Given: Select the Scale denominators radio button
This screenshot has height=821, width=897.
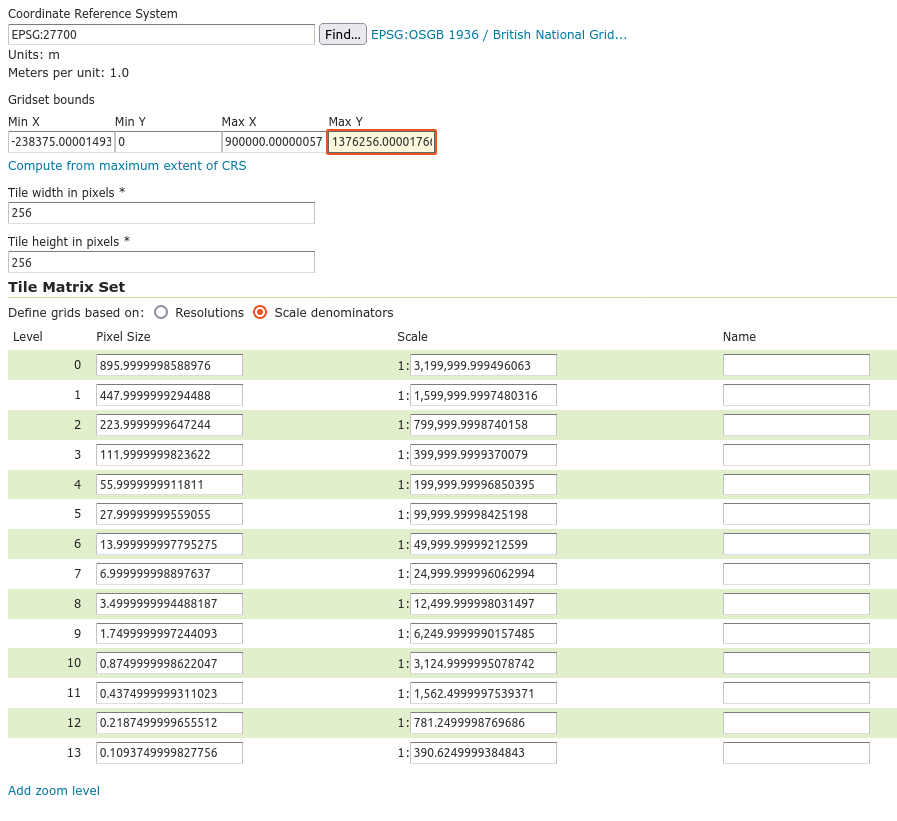Looking at the screenshot, I should tap(260, 312).
